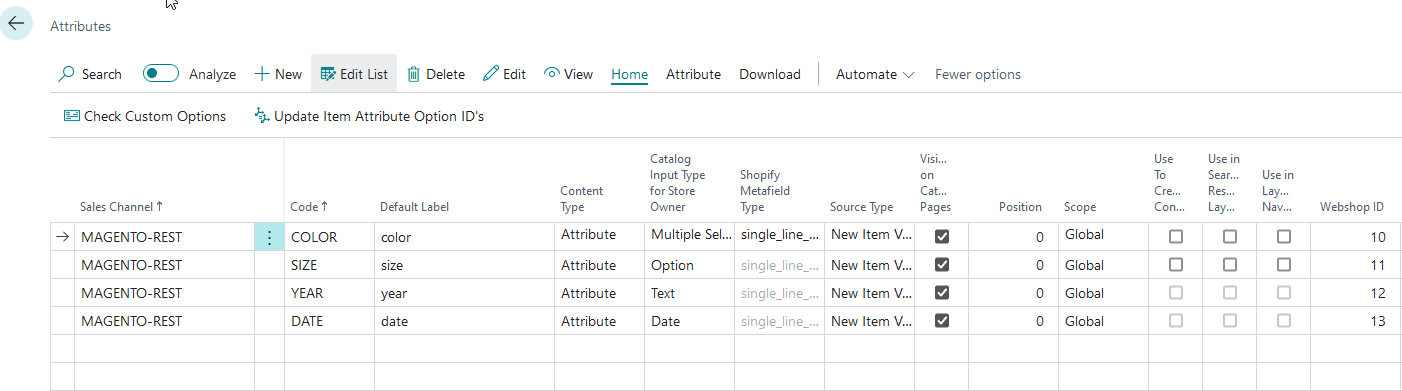The height and width of the screenshot is (391, 1402).
Task: Click the back arrow button
Action: [x=16, y=23]
